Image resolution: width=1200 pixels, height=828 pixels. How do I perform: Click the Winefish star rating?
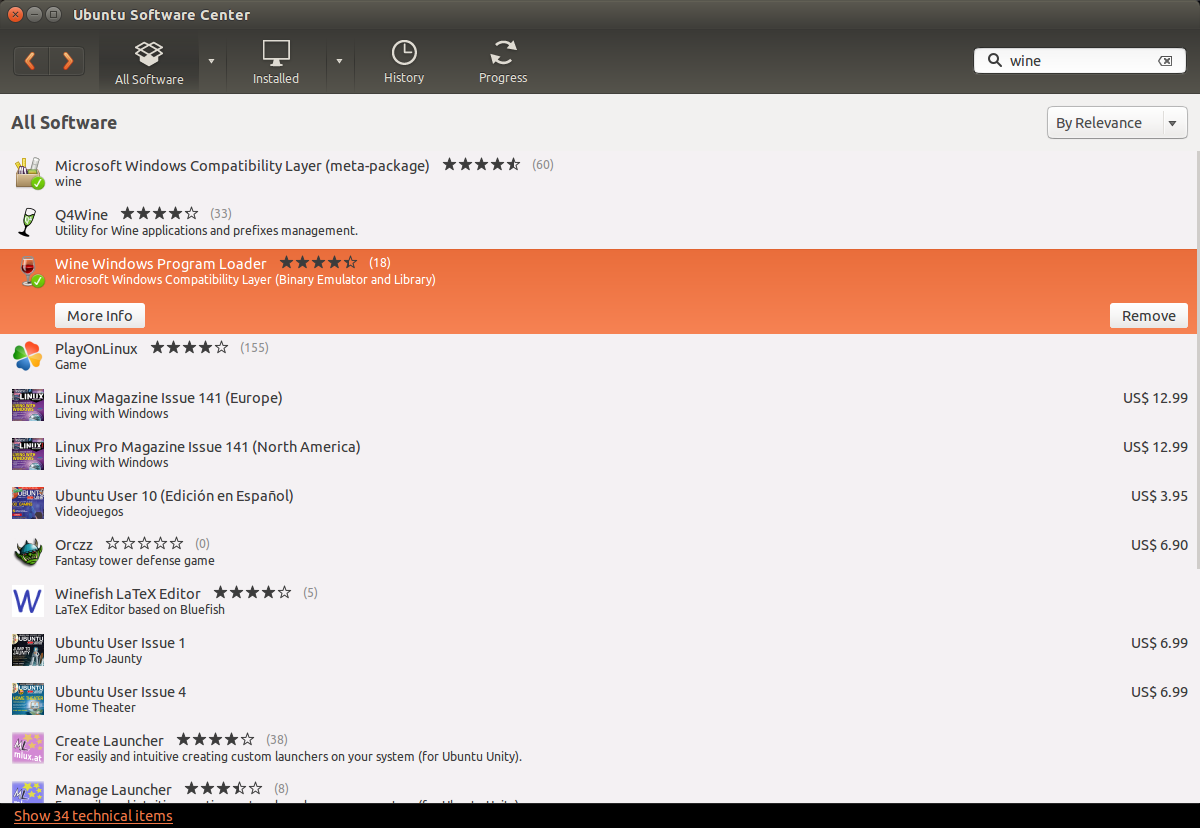point(253,592)
